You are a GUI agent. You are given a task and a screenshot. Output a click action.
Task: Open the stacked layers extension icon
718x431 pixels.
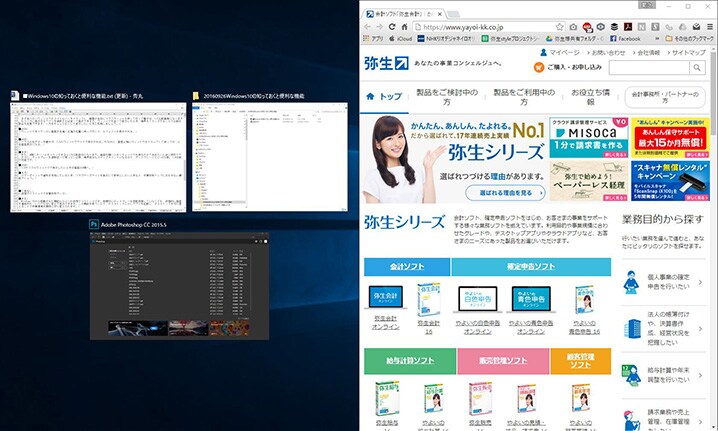pos(615,27)
